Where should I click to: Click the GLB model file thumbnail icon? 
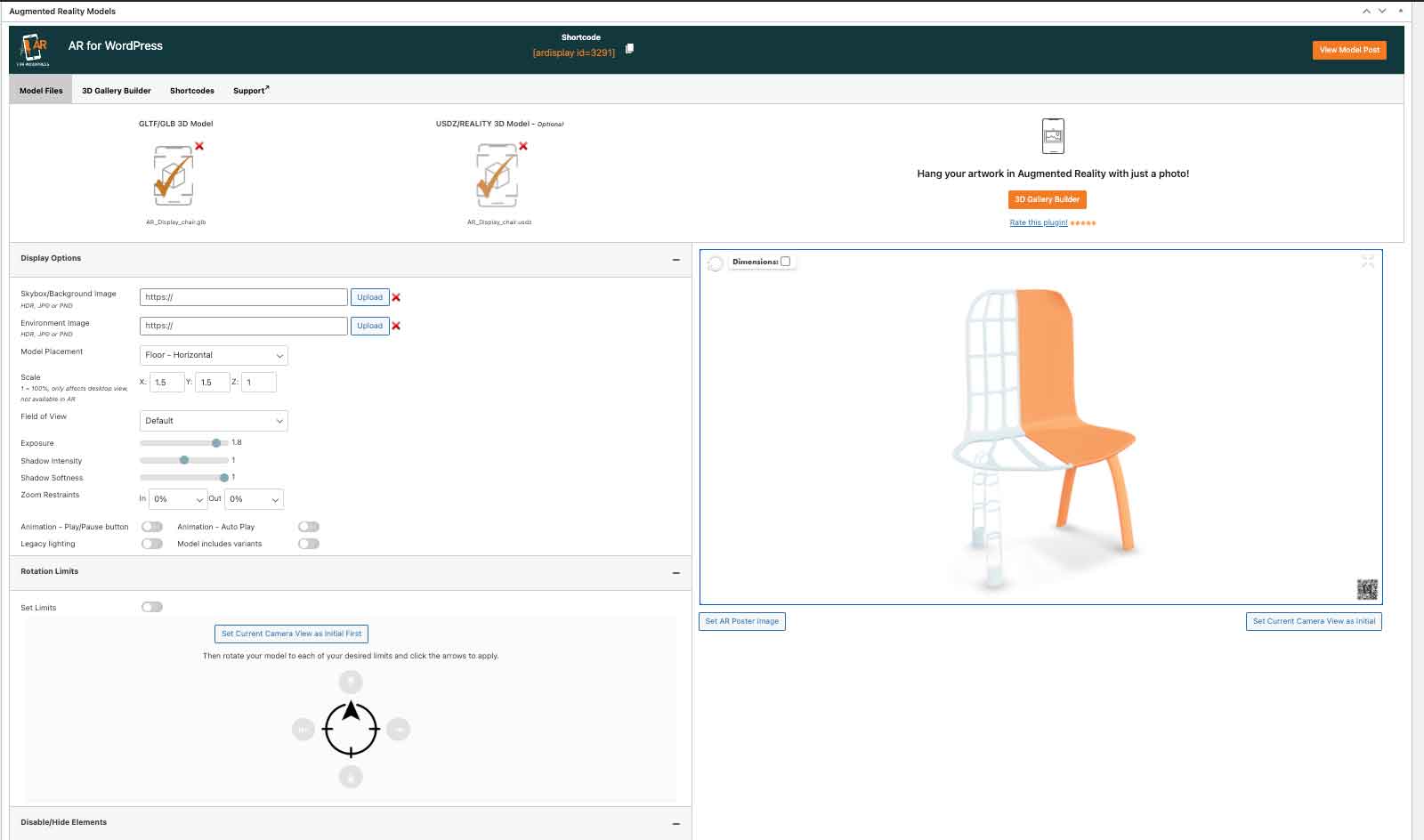click(x=174, y=176)
